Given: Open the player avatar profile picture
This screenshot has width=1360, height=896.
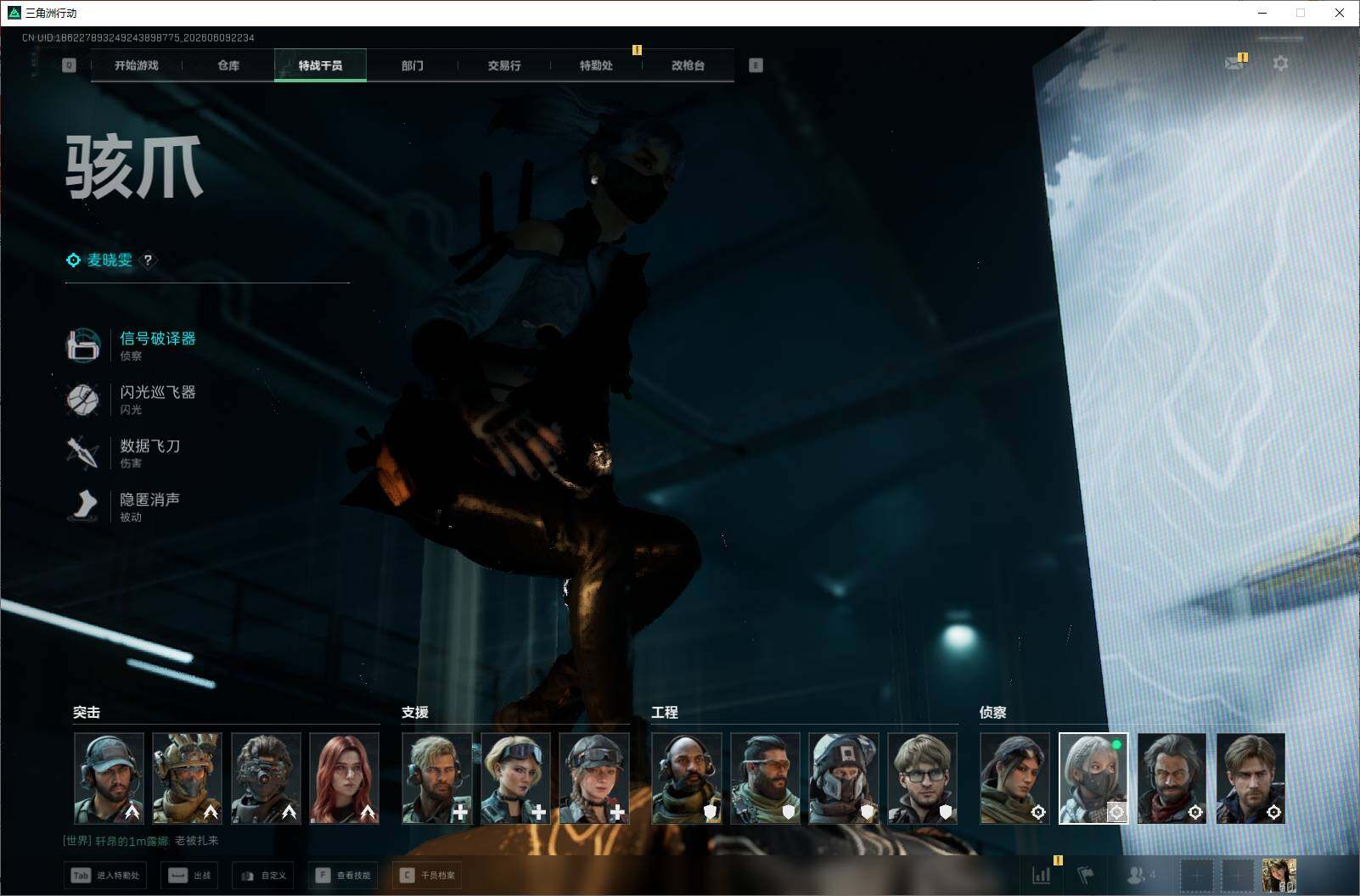Looking at the screenshot, I should pos(1279,875).
